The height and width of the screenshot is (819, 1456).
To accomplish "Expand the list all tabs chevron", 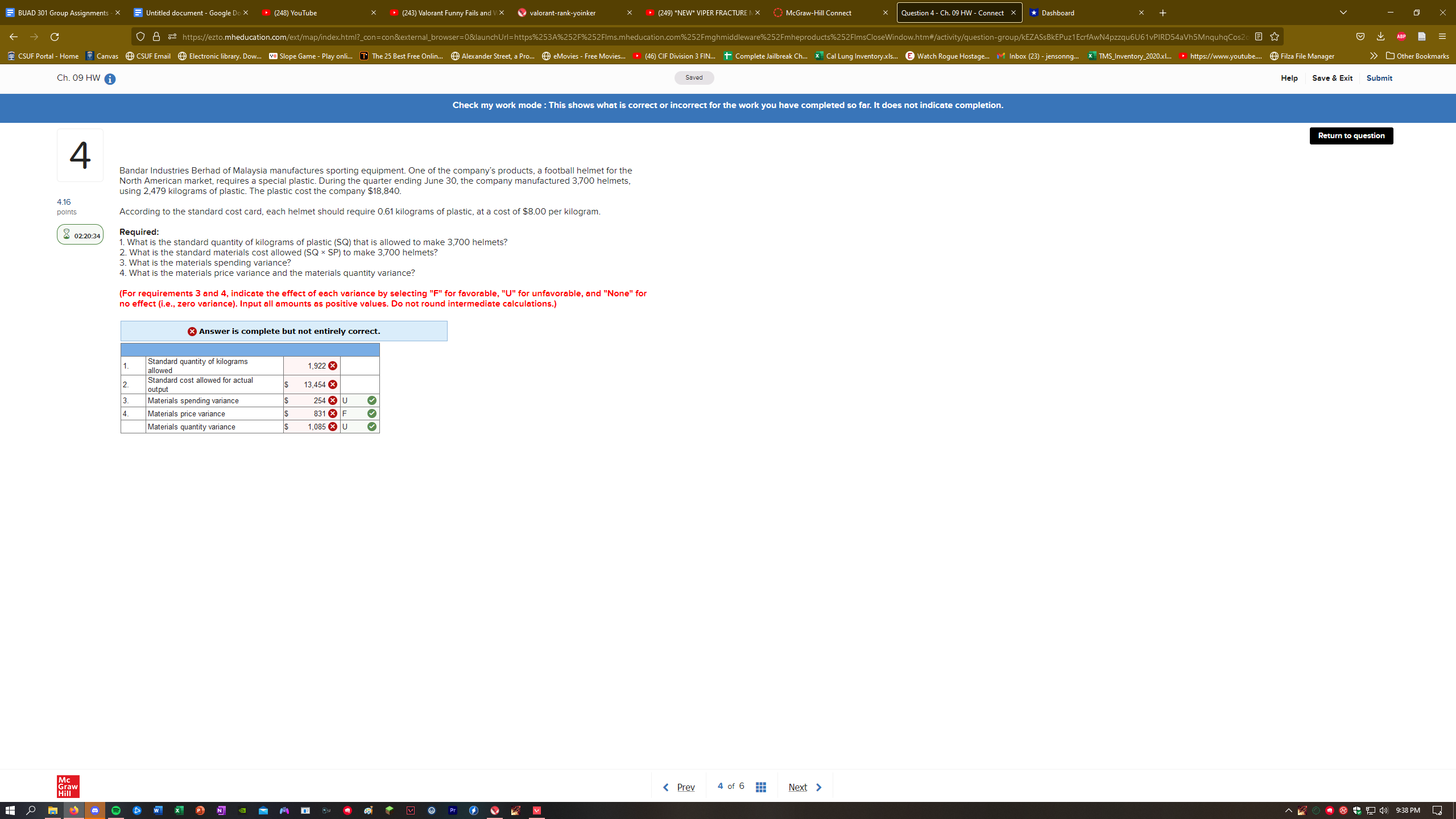I will [1343, 13].
